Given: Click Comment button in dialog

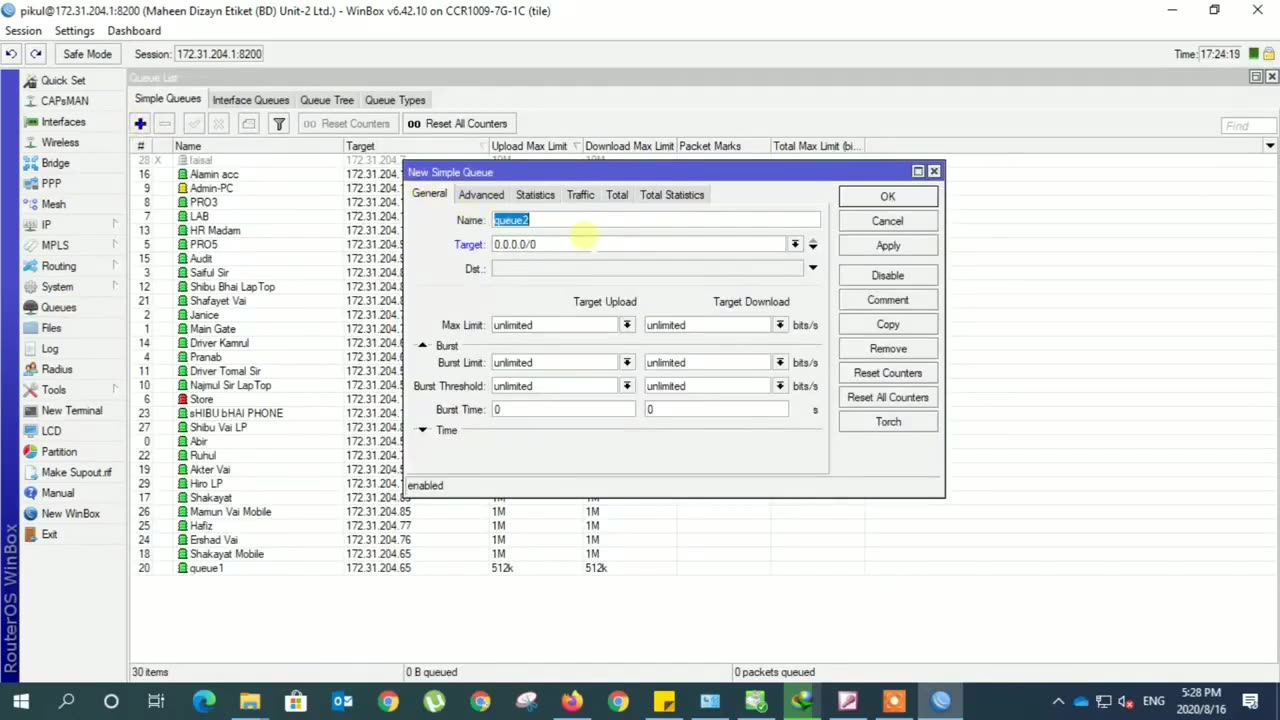Looking at the screenshot, I should pyautogui.click(x=888, y=300).
